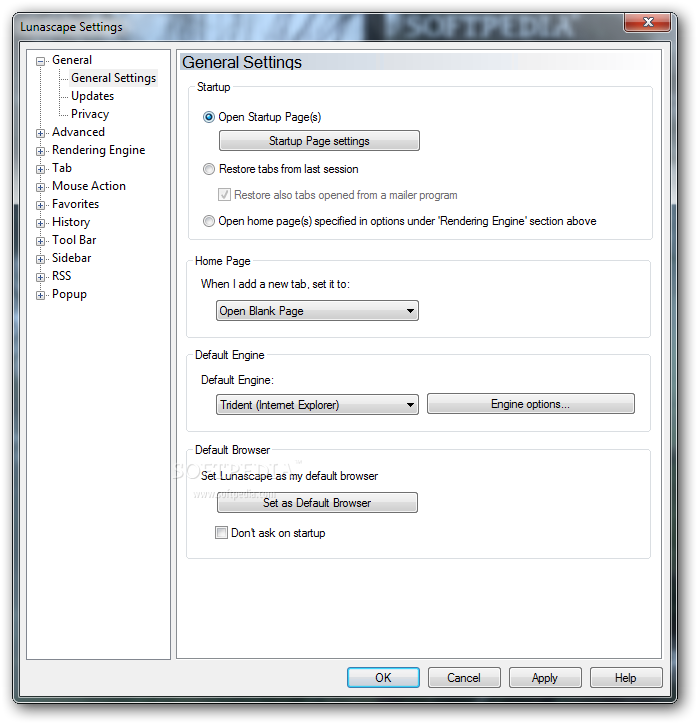
Task: Click the Cancel button
Action: click(464, 678)
